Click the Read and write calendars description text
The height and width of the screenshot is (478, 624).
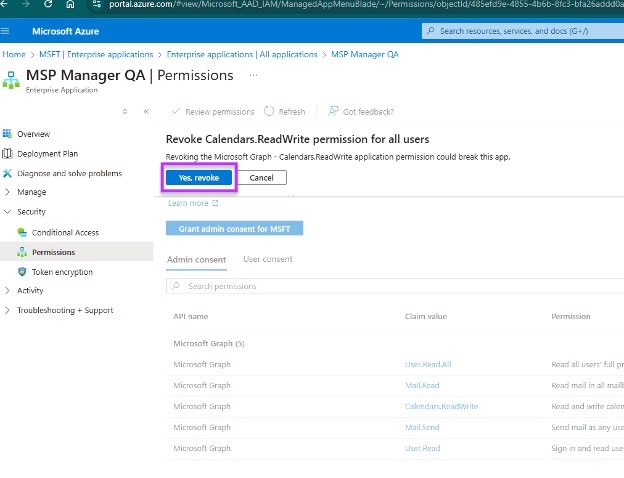(588, 406)
